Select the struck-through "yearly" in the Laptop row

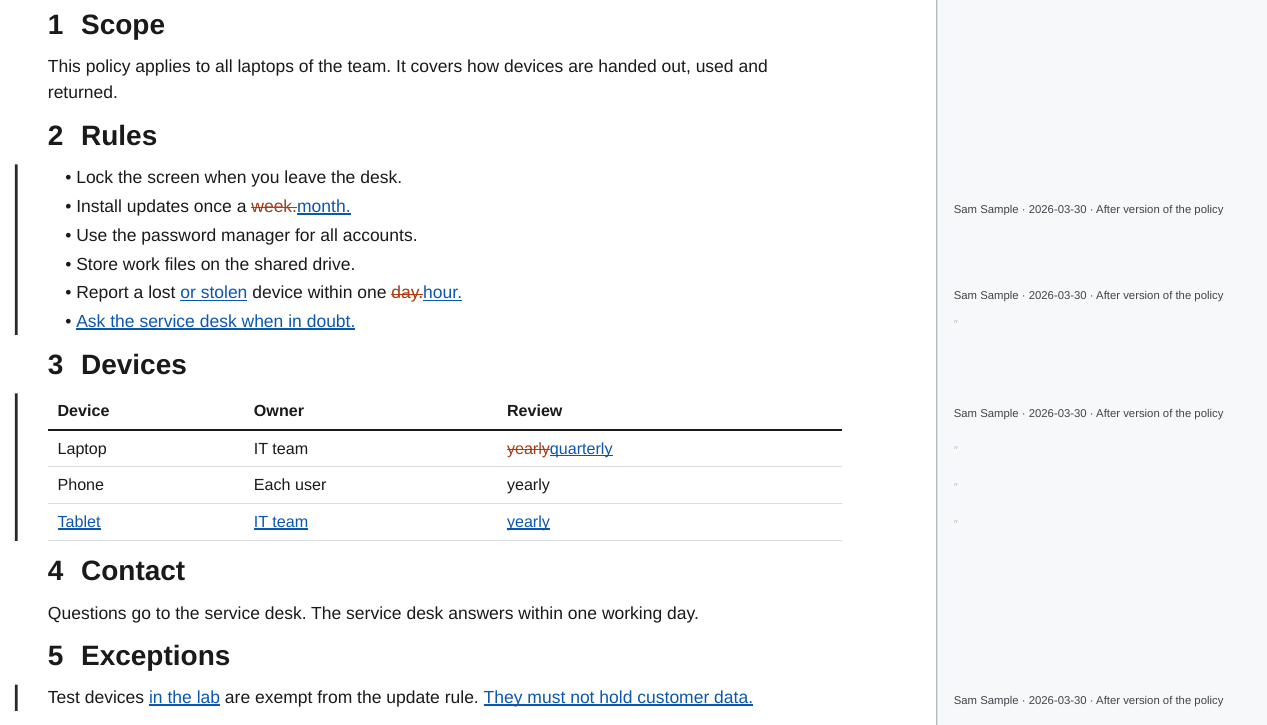coord(528,449)
